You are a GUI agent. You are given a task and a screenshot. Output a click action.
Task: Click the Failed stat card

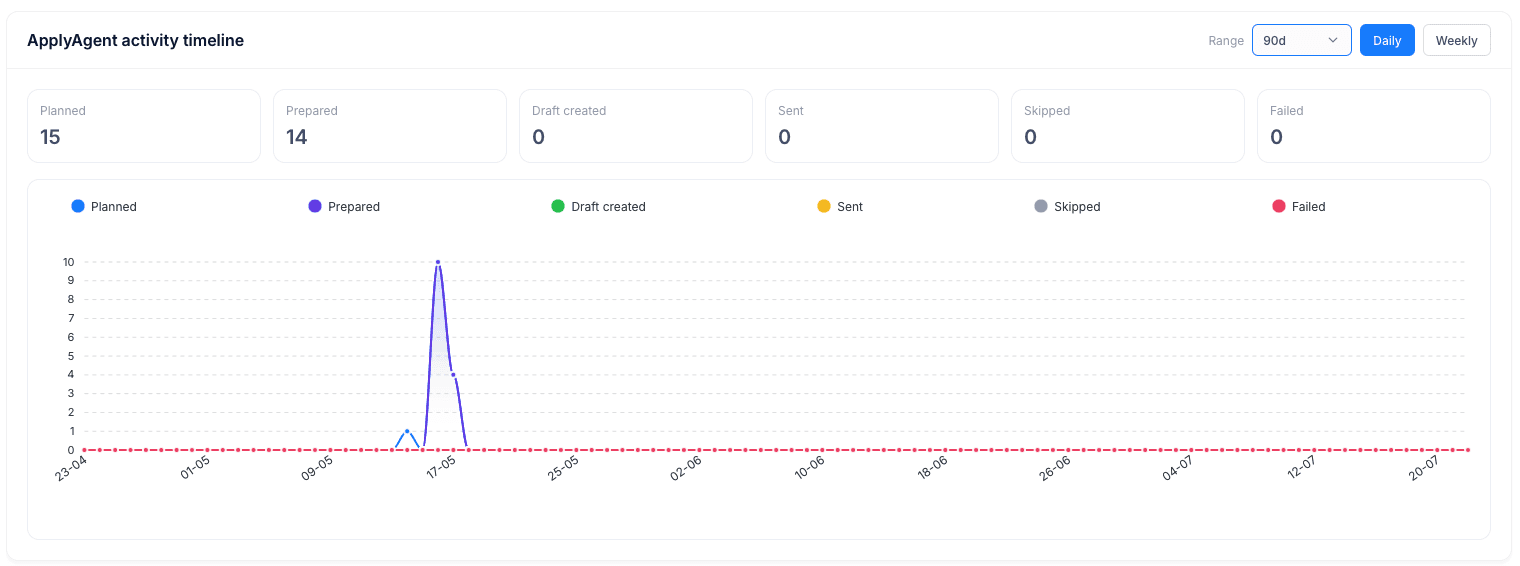coord(1374,126)
